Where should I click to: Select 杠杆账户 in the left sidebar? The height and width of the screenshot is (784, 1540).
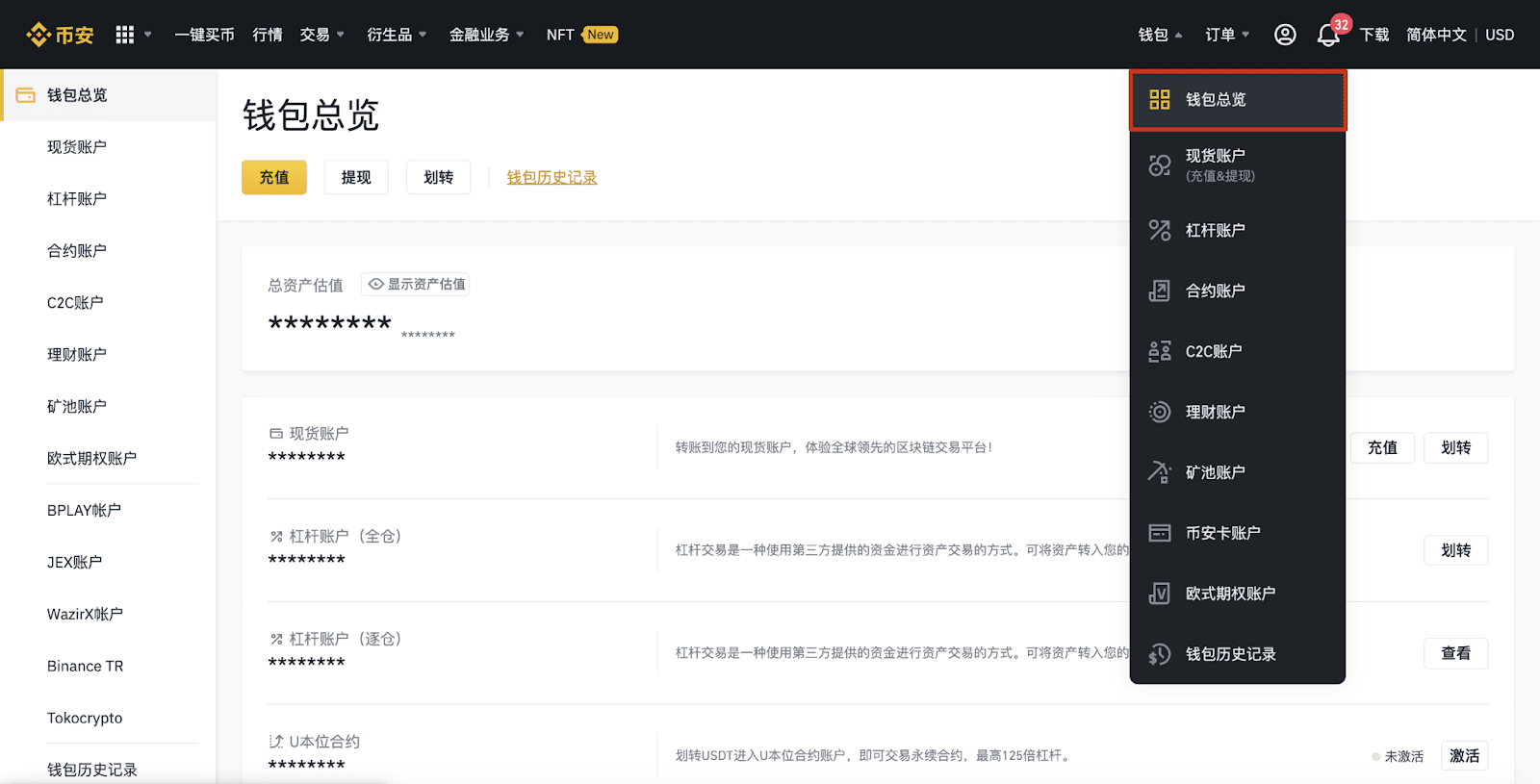point(109,199)
